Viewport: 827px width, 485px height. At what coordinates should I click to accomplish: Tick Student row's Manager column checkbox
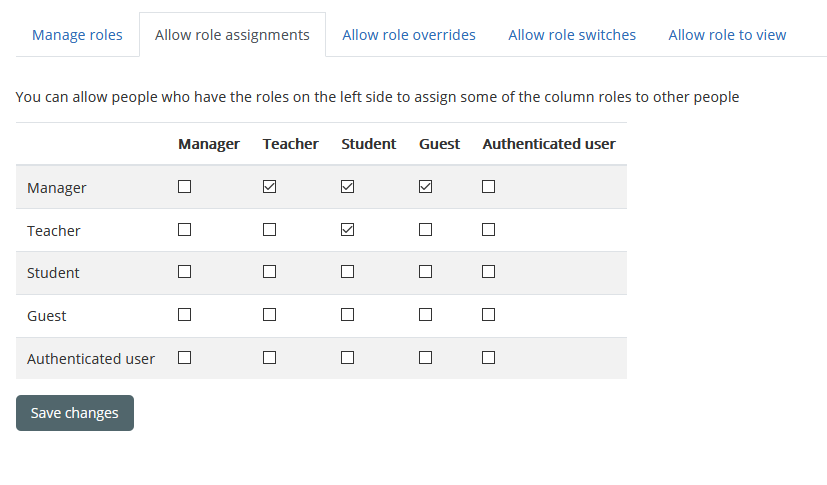pyautogui.click(x=184, y=272)
